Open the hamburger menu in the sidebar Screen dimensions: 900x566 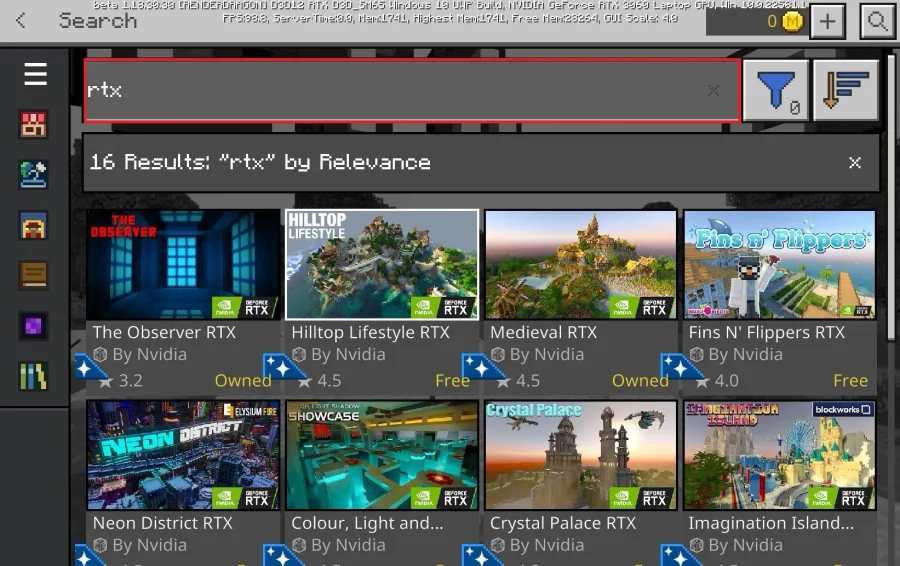point(35,74)
